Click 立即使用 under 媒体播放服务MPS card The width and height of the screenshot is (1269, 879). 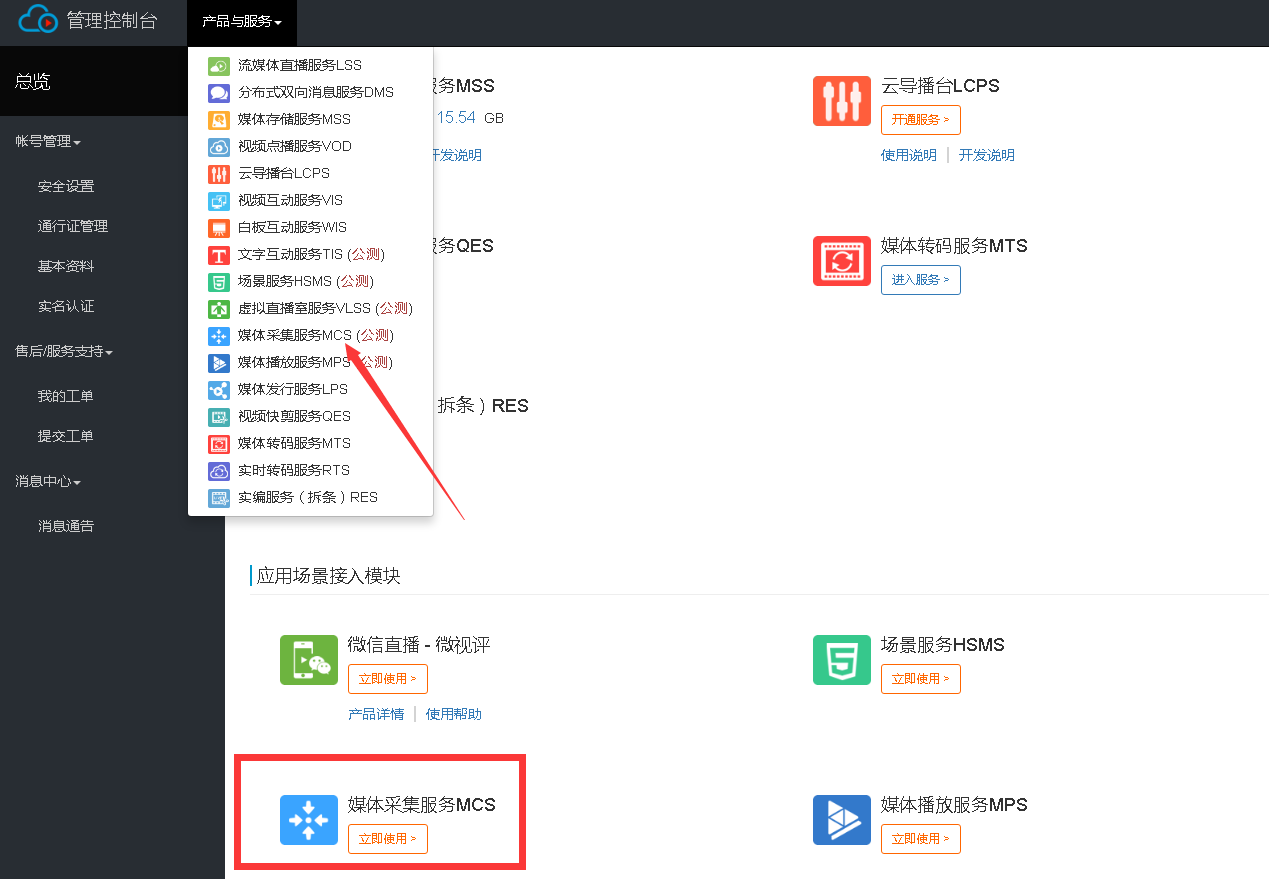click(921, 839)
